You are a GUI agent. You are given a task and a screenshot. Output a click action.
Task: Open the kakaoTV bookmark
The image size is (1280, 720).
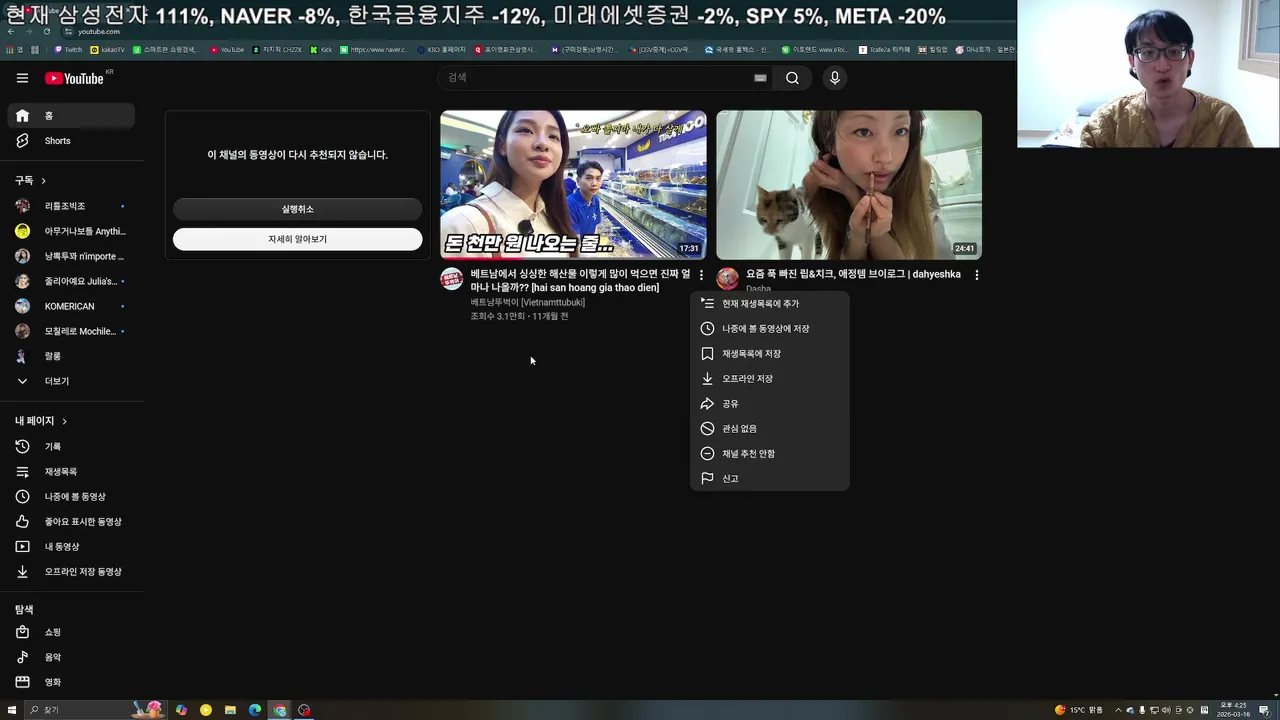pos(108,49)
